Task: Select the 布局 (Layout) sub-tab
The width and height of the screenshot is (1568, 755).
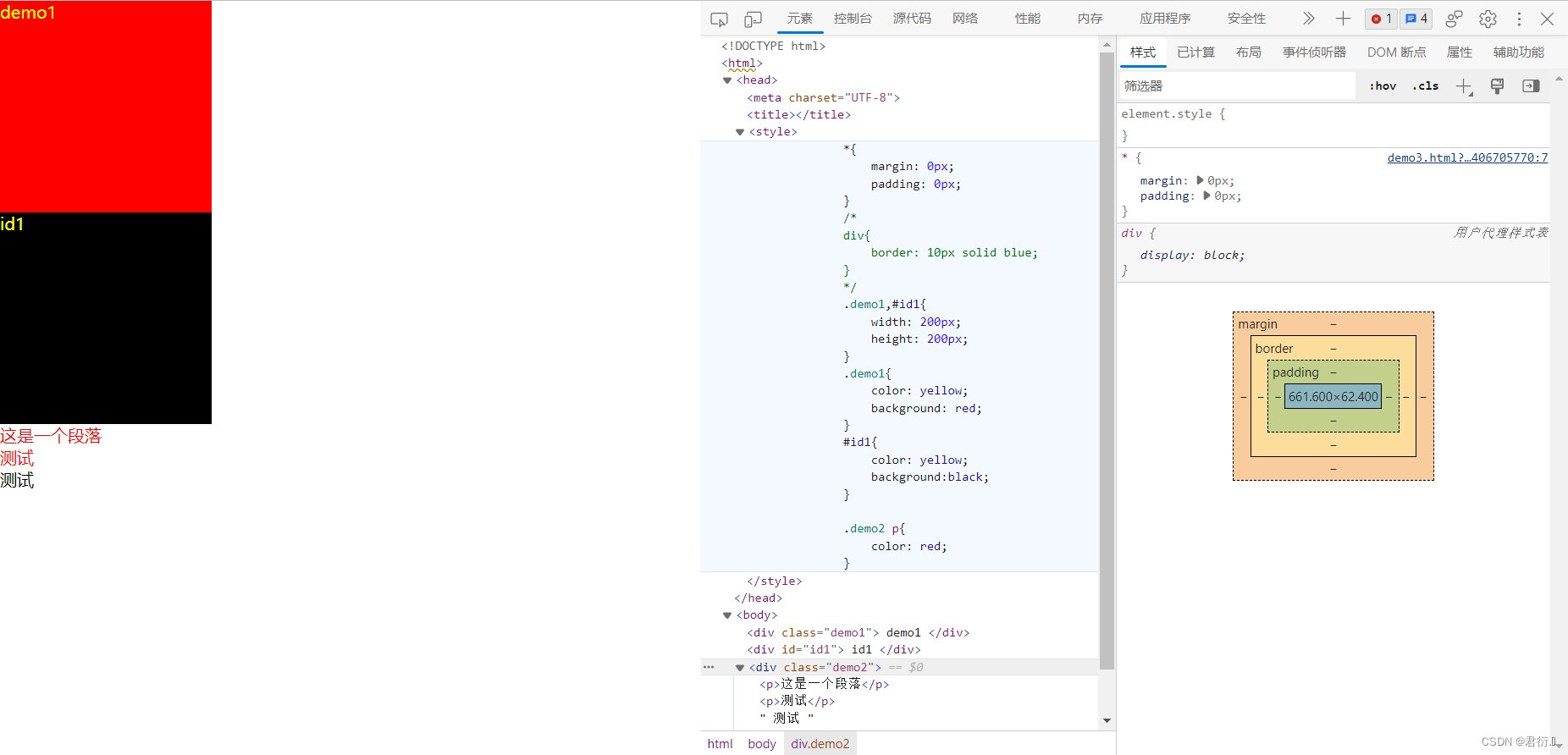Action: click(x=1248, y=52)
